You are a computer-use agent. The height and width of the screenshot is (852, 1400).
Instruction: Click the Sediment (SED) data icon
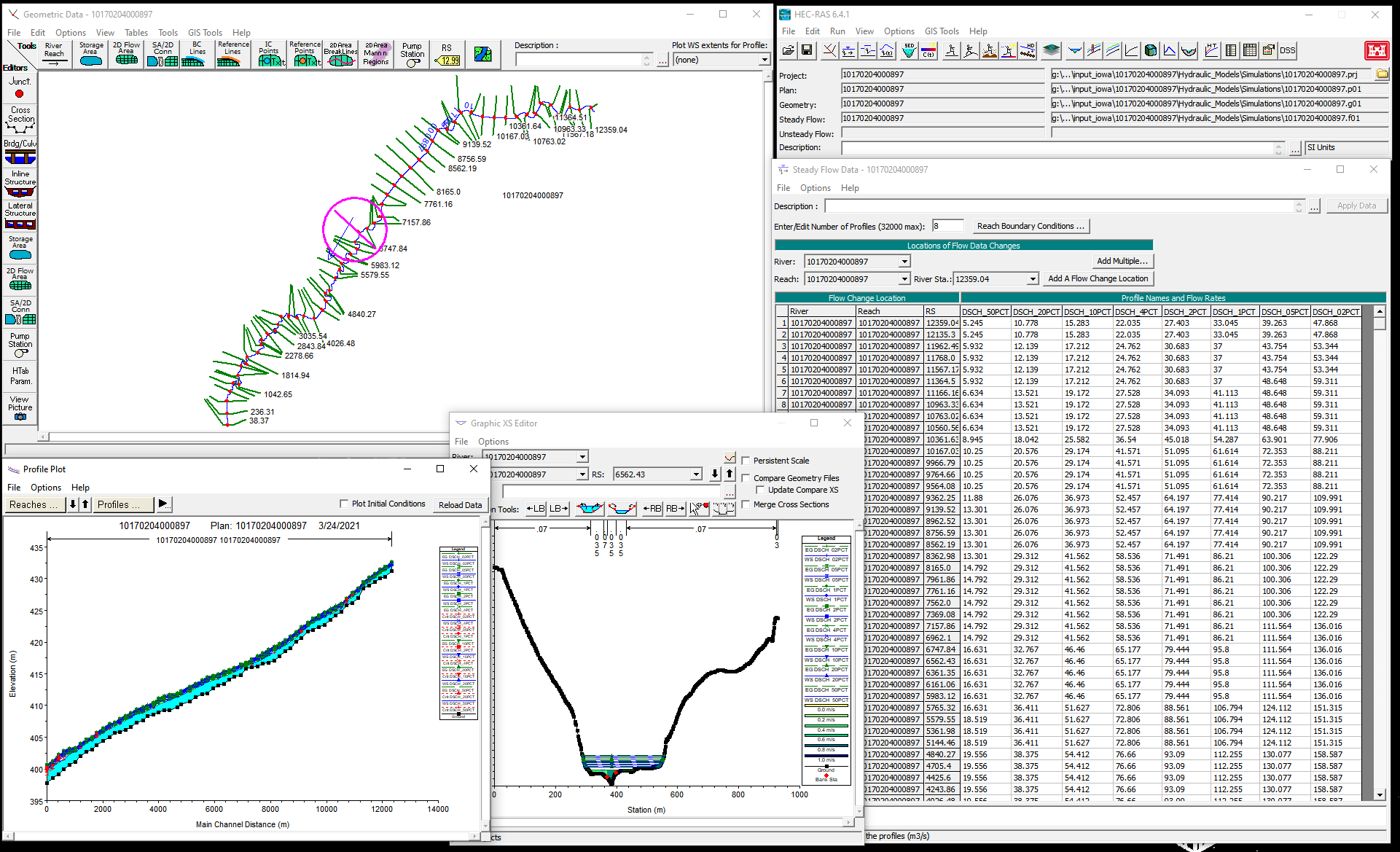pos(909,50)
